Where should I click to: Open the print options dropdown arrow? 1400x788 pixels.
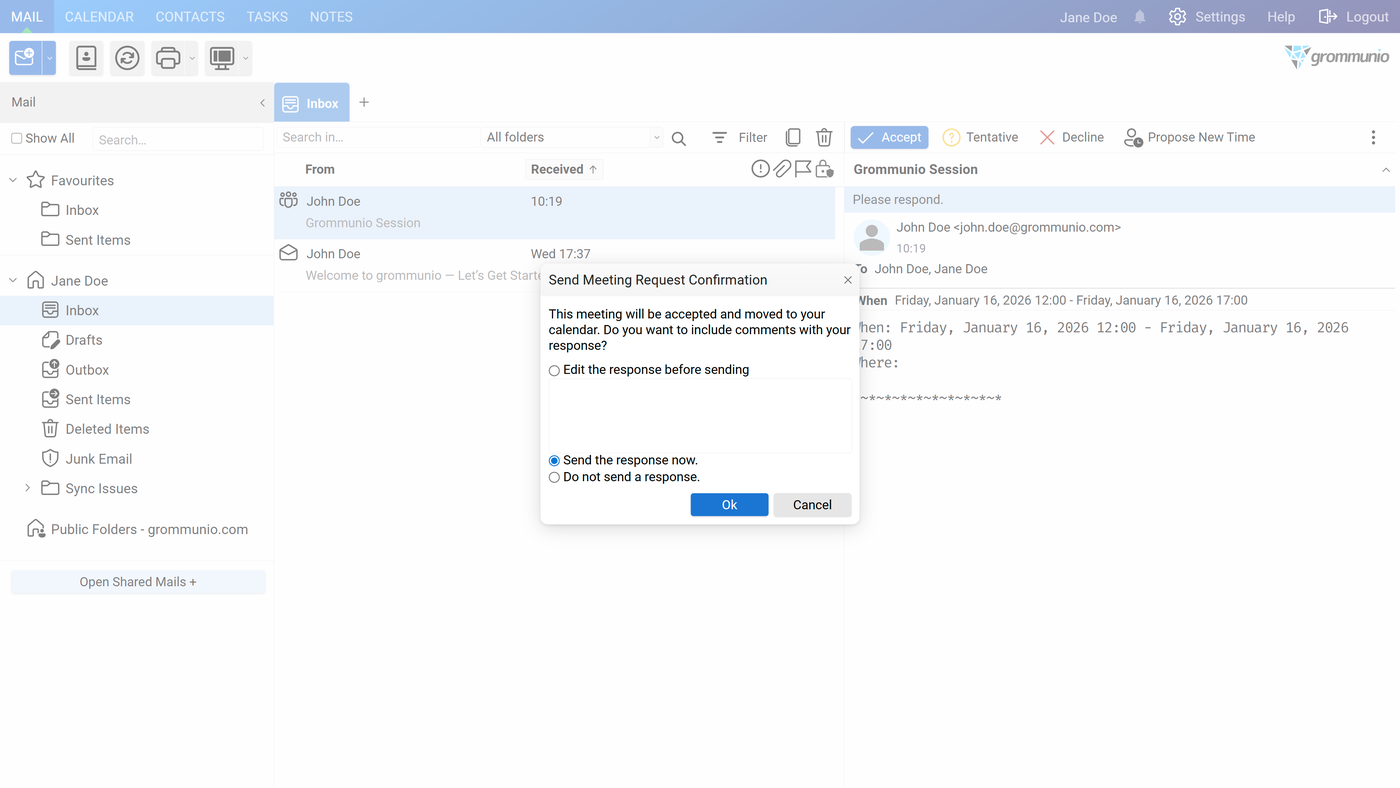[192, 58]
